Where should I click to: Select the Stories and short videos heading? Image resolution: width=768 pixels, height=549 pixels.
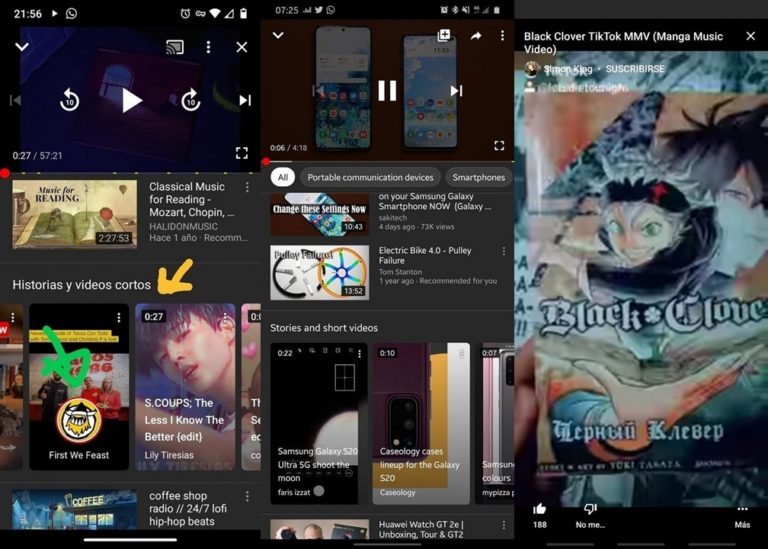[324, 328]
